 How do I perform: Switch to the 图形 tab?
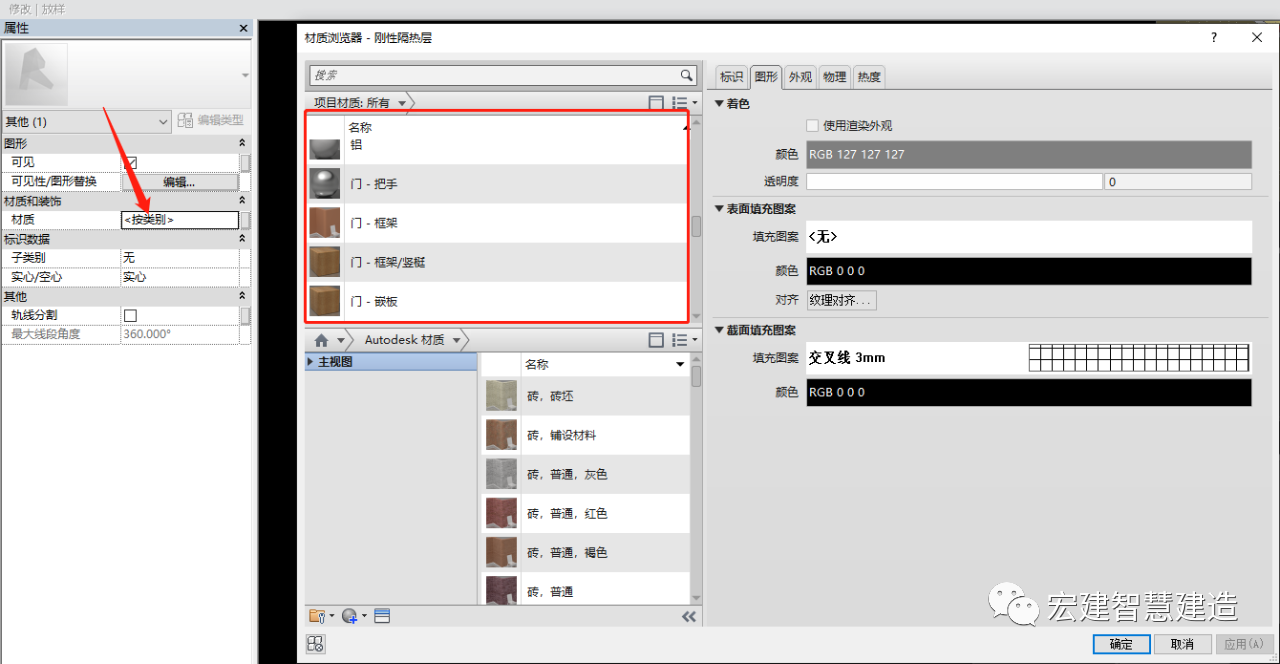pyautogui.click(x=766, y=76)
